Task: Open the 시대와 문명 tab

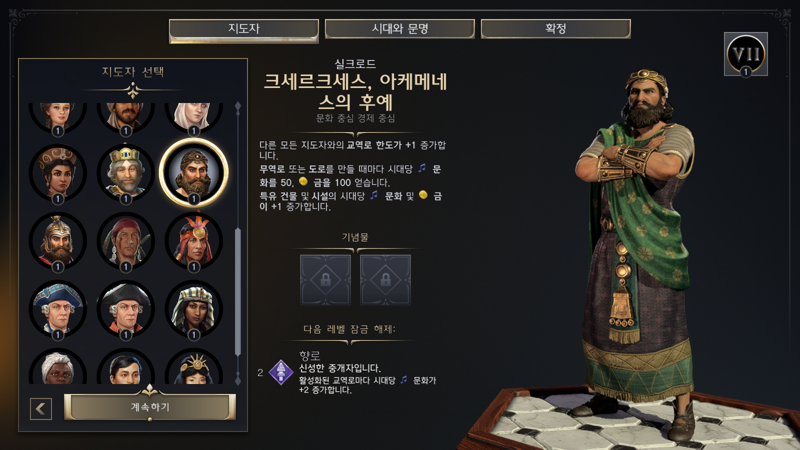Action: coord(399,29)
